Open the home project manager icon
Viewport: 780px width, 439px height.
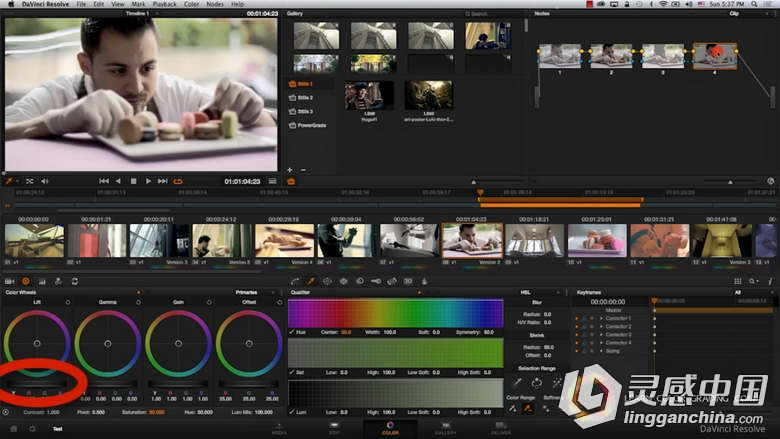(14, 429)
